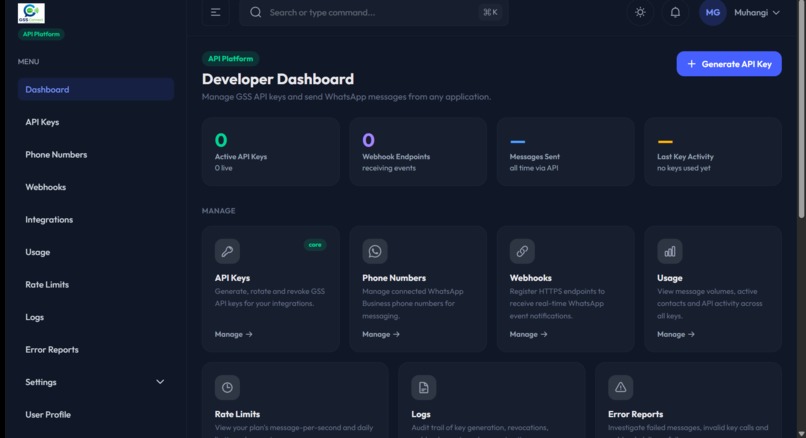Click the API Platform badge under the logo
806x438 pixels.
click(41, 34)
